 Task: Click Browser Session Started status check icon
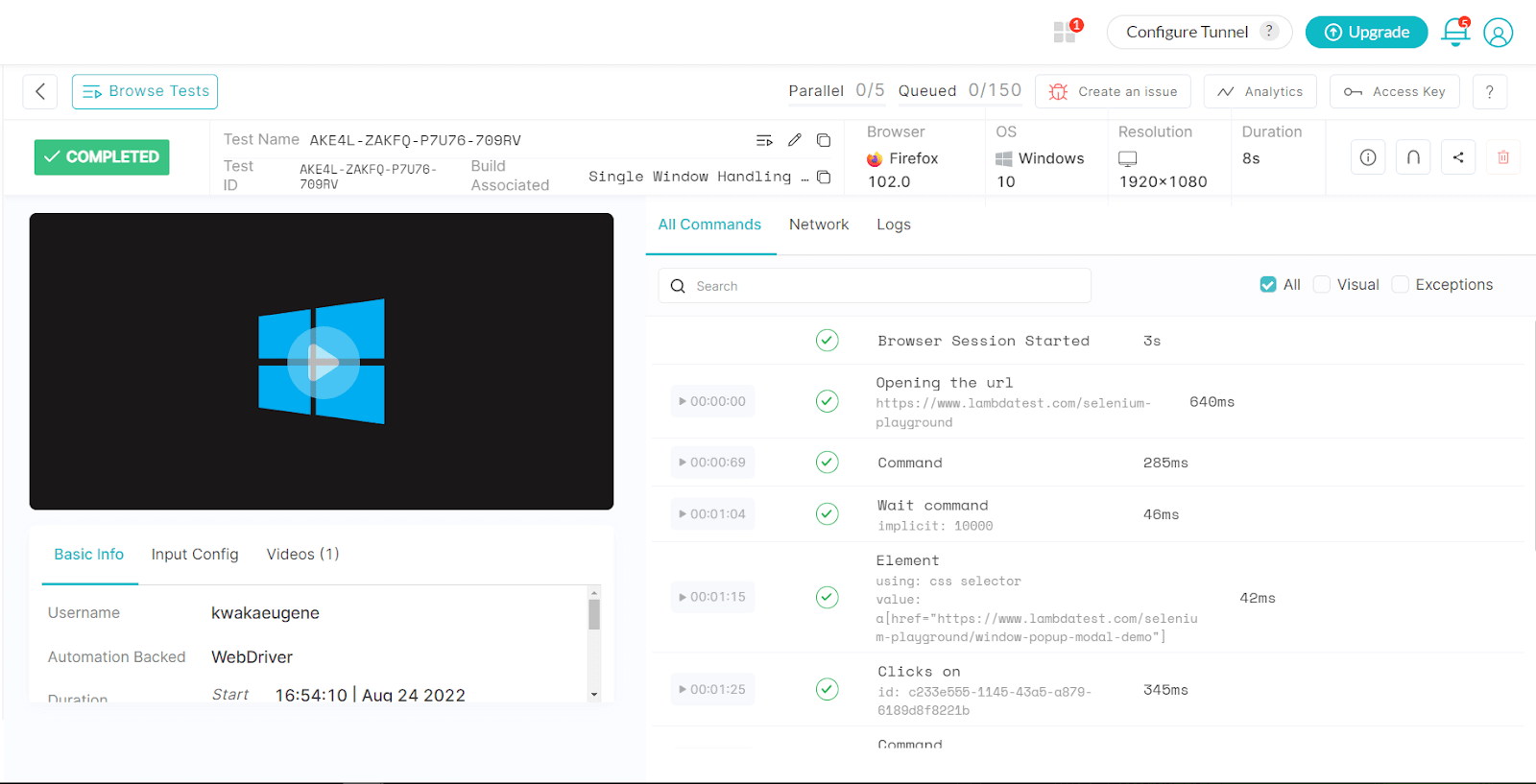coord(828,341)
